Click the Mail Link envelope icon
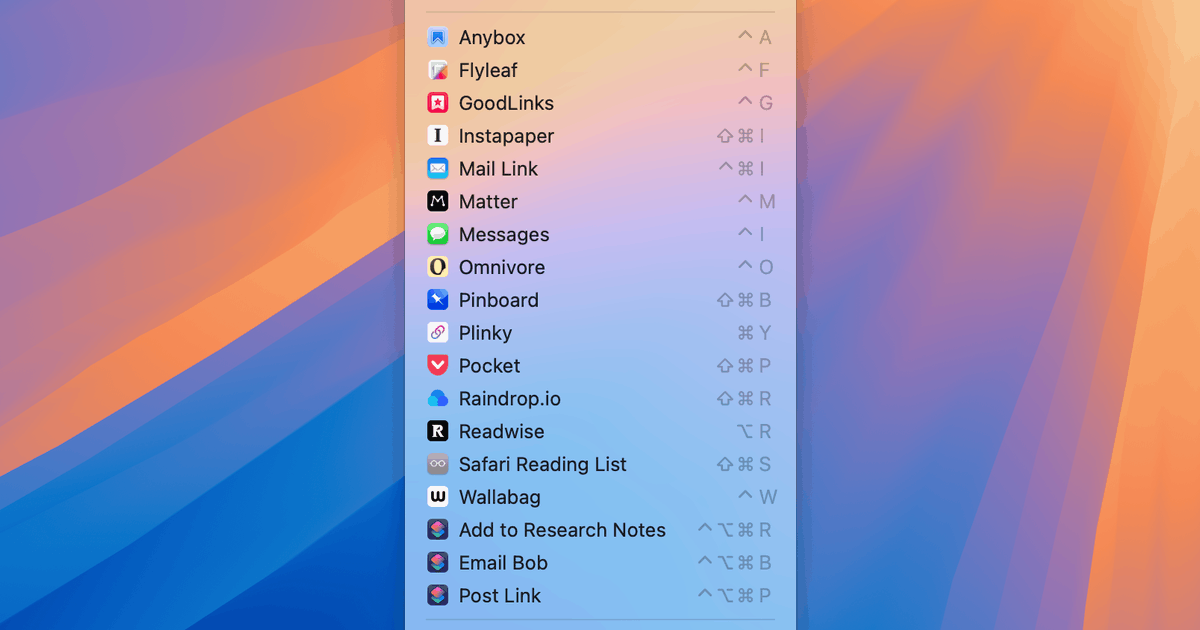Viewport: 1200px width, 630px height. (x=438, y=169)
